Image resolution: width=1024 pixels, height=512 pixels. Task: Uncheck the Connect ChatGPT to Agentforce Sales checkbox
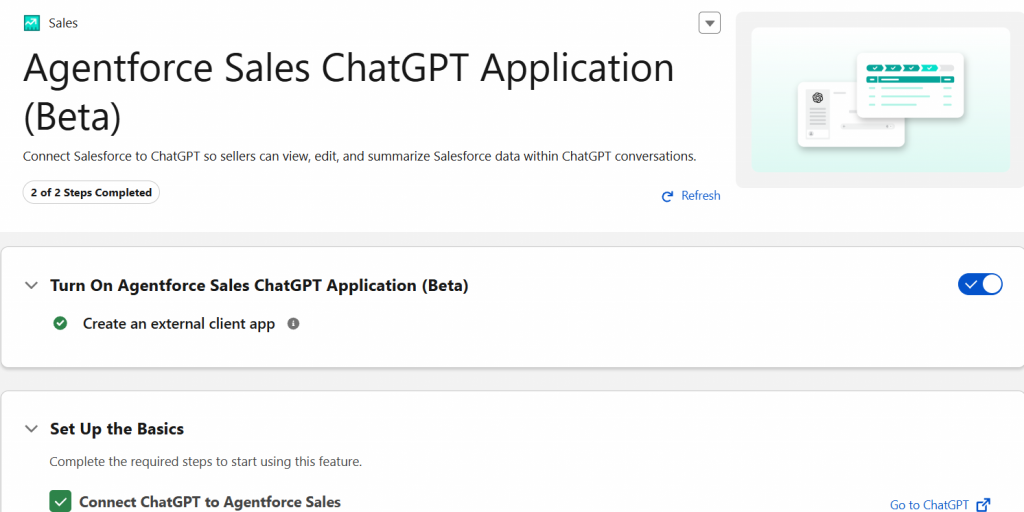click(x=61, y=502)
